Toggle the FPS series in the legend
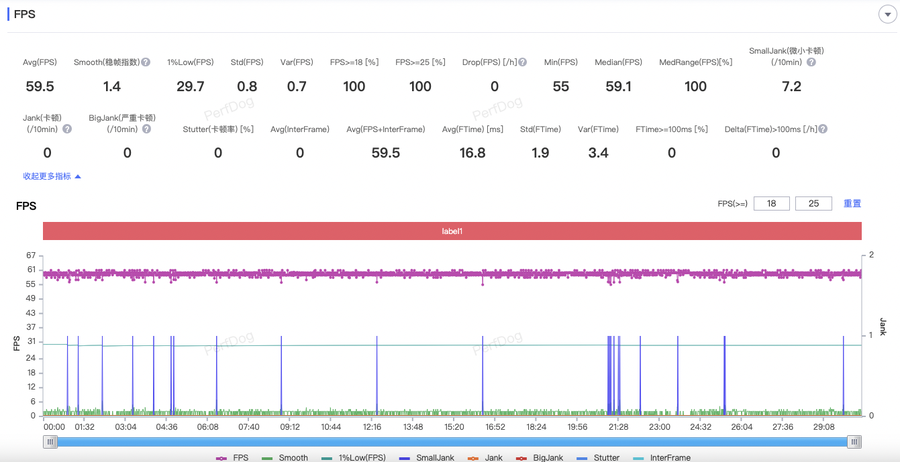 pos(232,458)
